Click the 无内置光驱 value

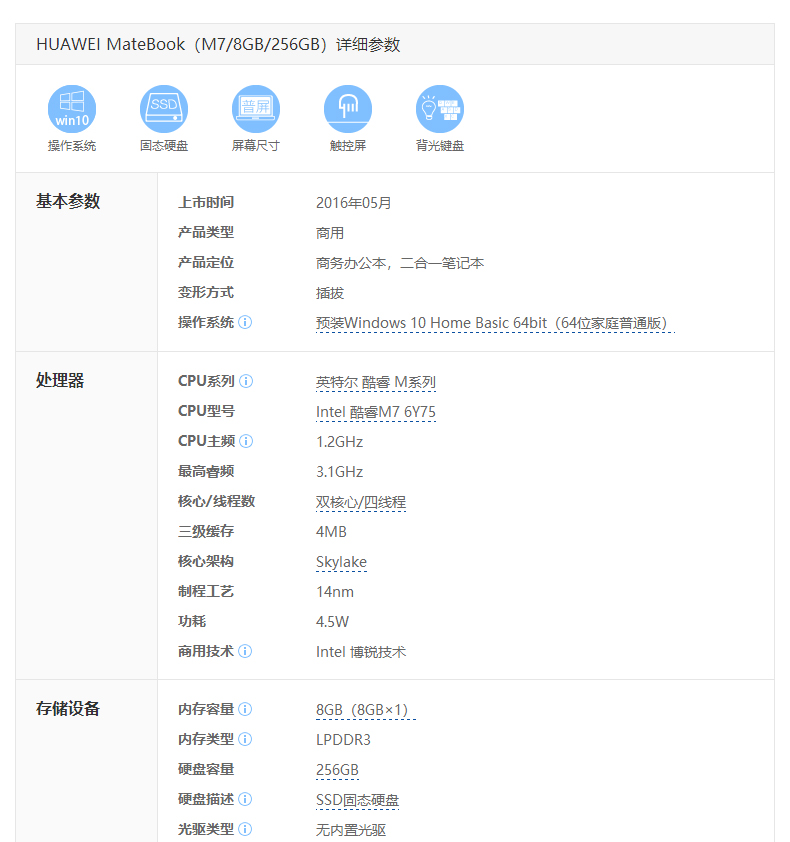(x=351, y=830)
